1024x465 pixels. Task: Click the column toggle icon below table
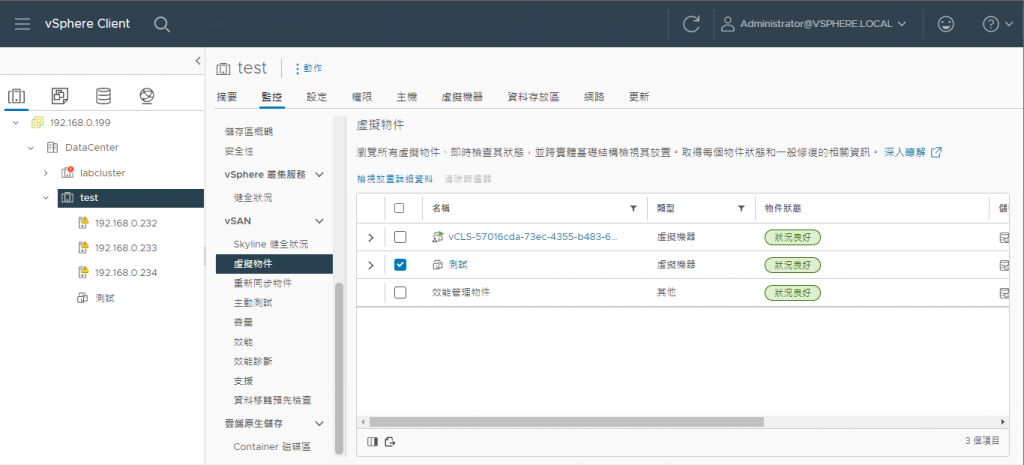(x=372, y=441)
